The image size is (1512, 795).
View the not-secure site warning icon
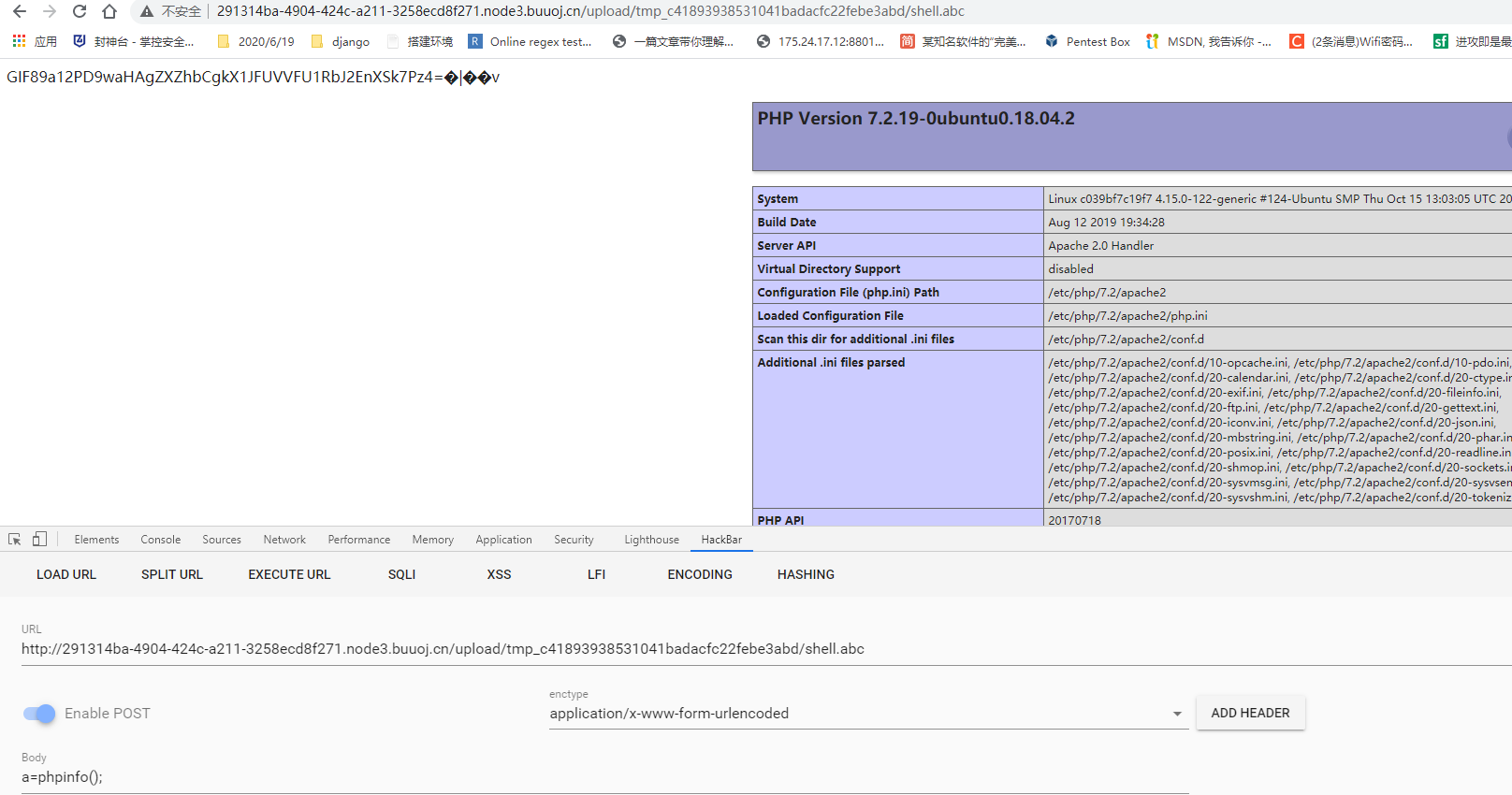(147, 11)
